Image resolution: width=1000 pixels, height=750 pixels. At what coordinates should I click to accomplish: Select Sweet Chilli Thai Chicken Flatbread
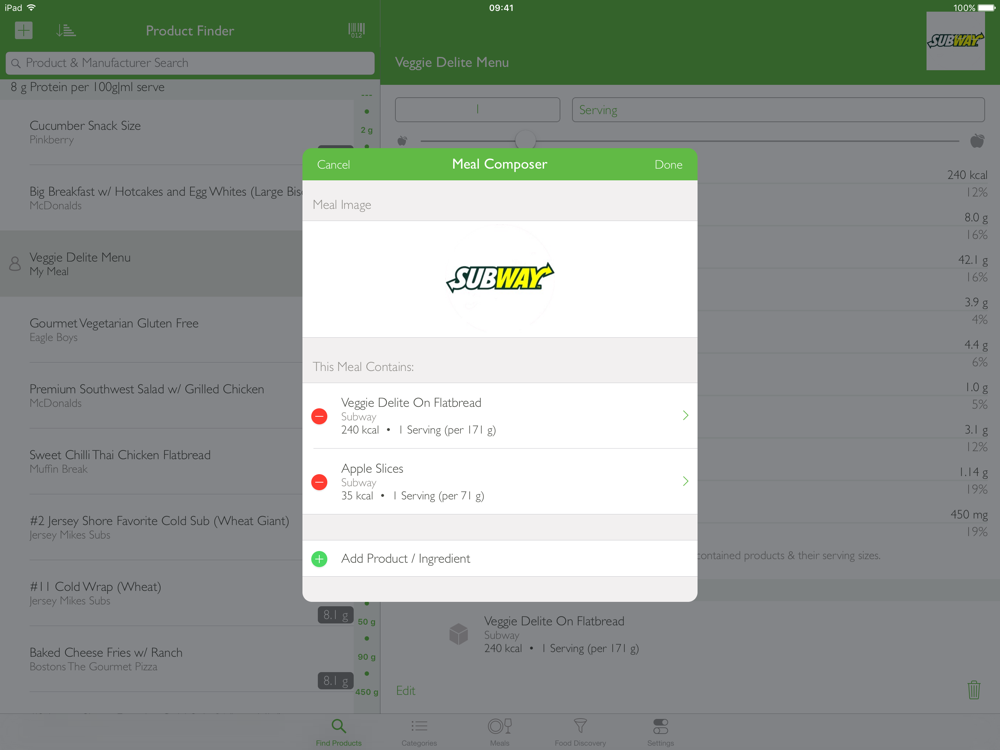[x=151, y=461]
